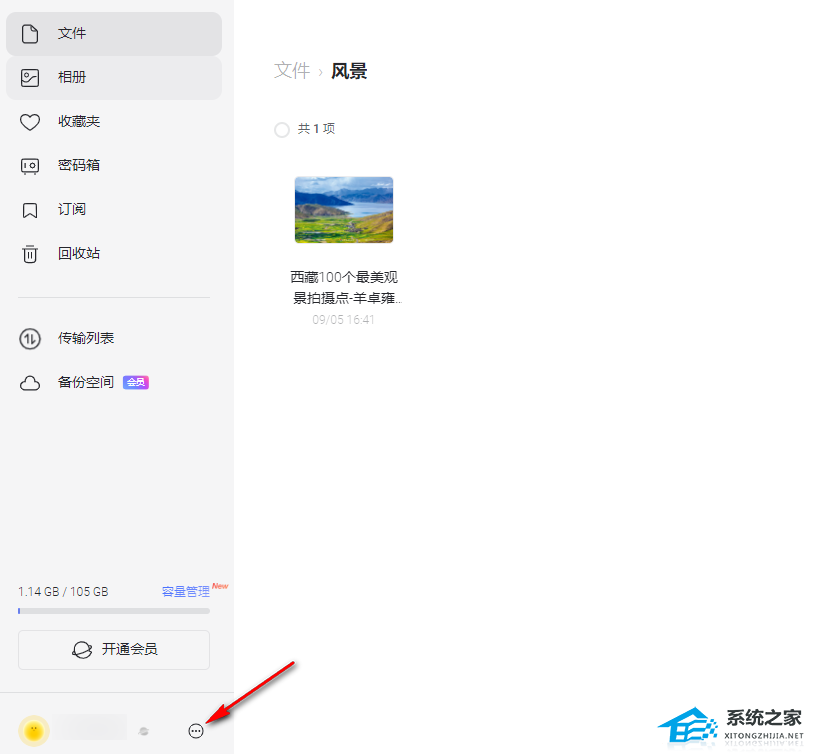This screenshot has height=754, width=819.
Task: Open the 西藏 scenery photo thumbnail
Action: [x=344, y=209]
